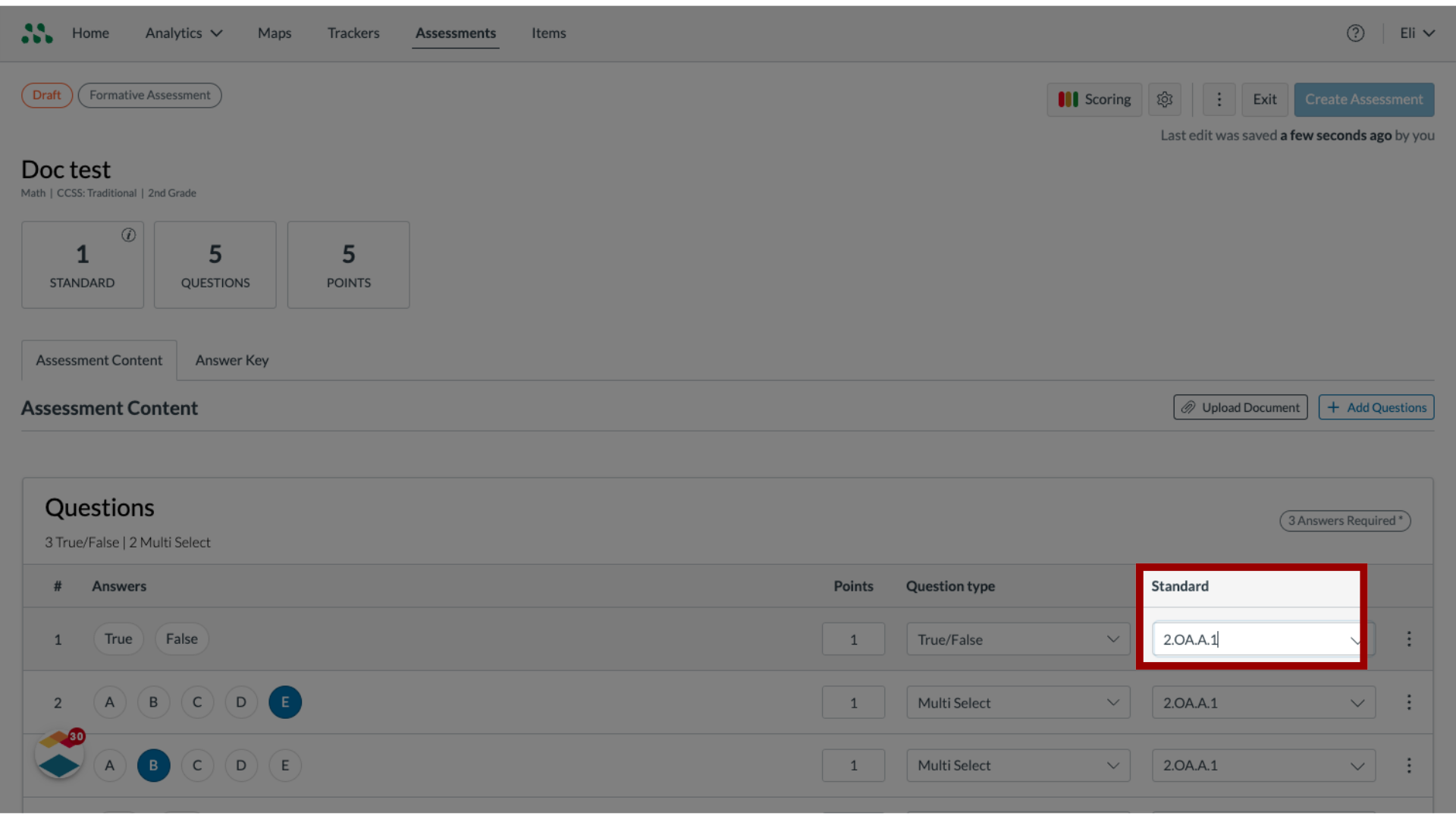Expand the Analytics menu
This screenshot has width=1456, height=819.
(x=184, y=33)
